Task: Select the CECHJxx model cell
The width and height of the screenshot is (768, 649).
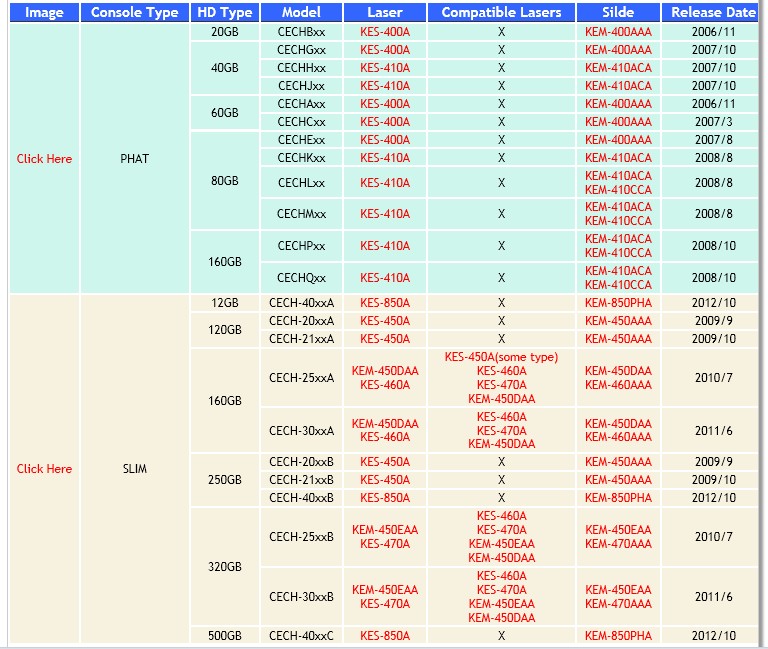Action: 301,86
